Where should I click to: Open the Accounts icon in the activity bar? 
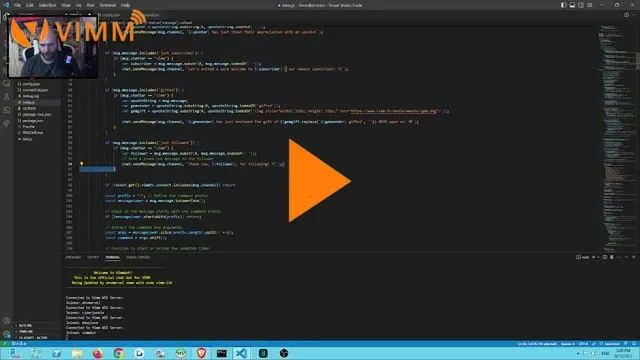[7, 321]
